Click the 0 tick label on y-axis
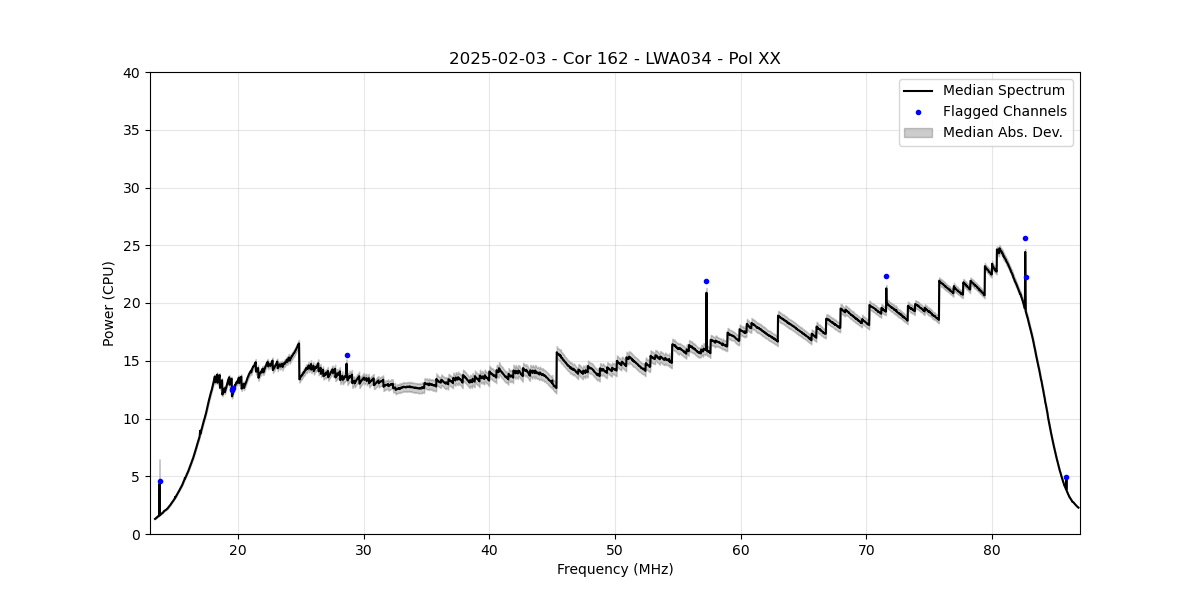The width and height of the screenshot is (1200, 600). [135, 535]
